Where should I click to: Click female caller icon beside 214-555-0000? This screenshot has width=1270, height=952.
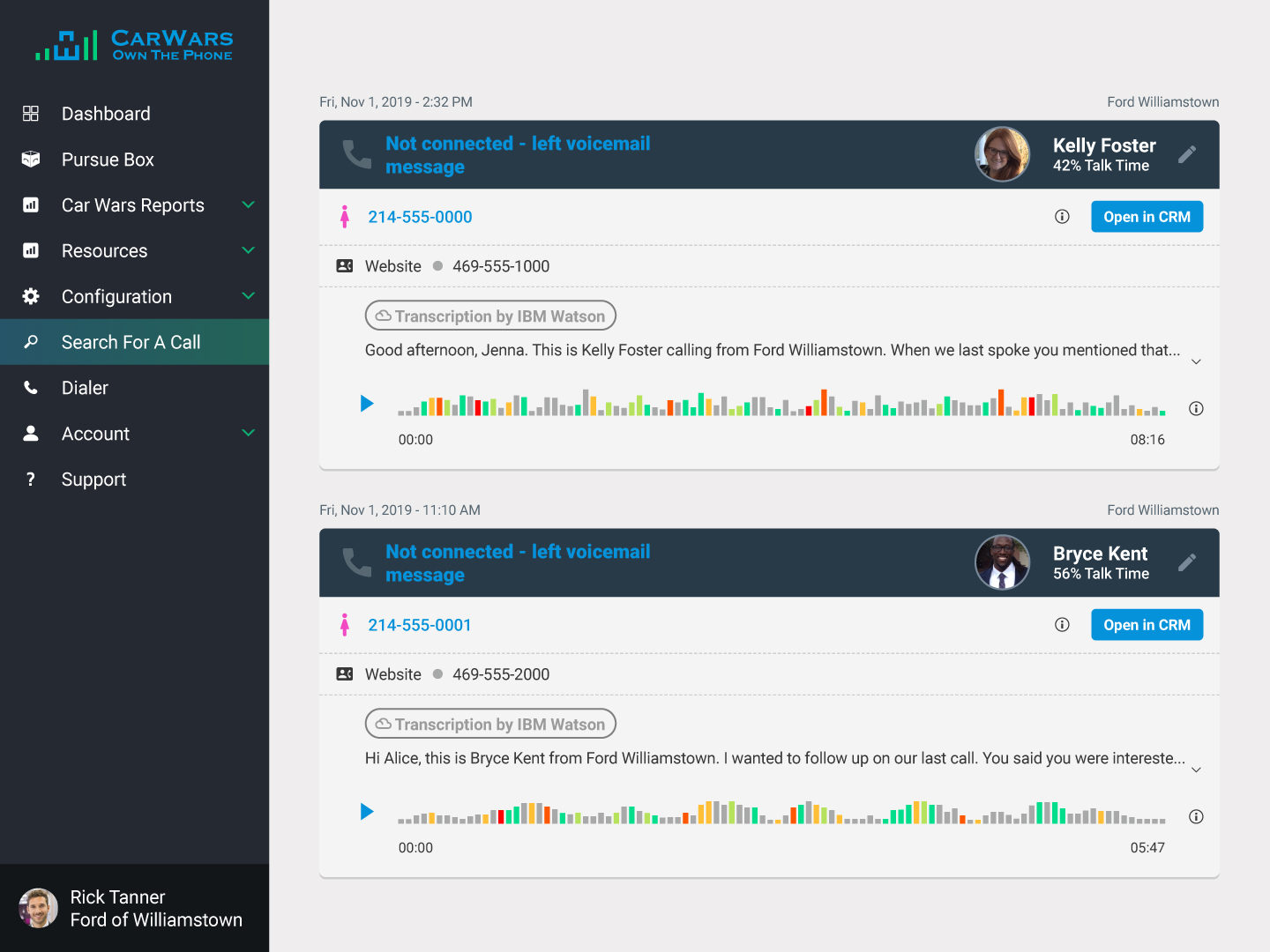[x=345, y=217]
